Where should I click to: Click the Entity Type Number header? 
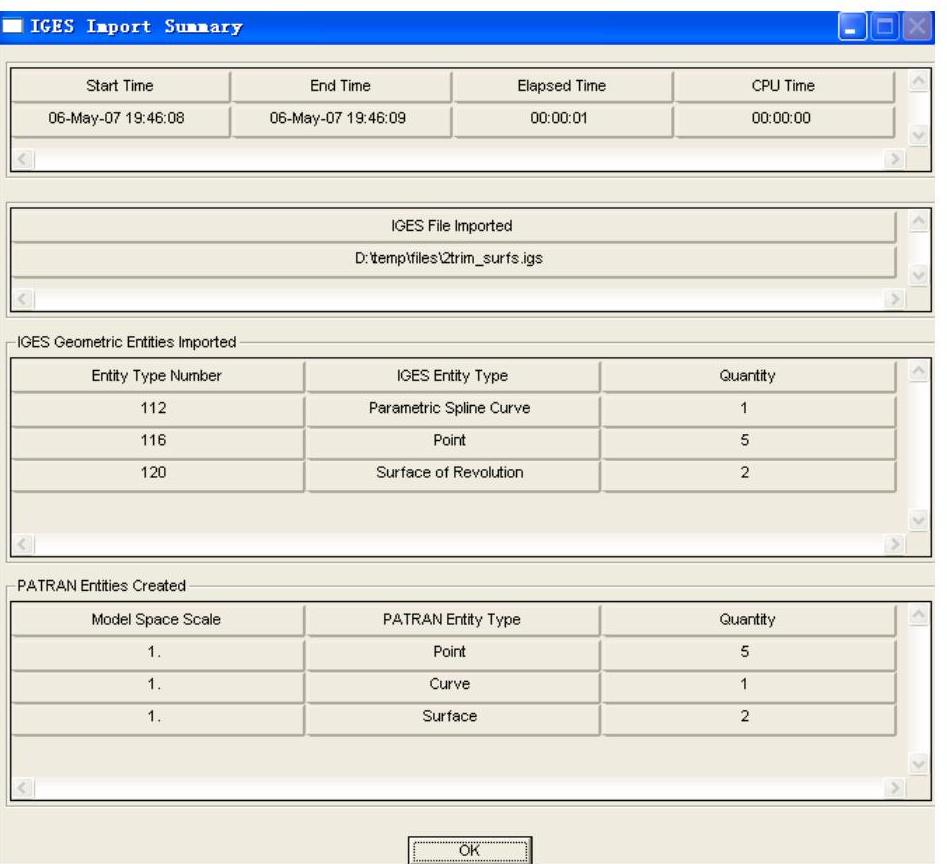(157, 376)
